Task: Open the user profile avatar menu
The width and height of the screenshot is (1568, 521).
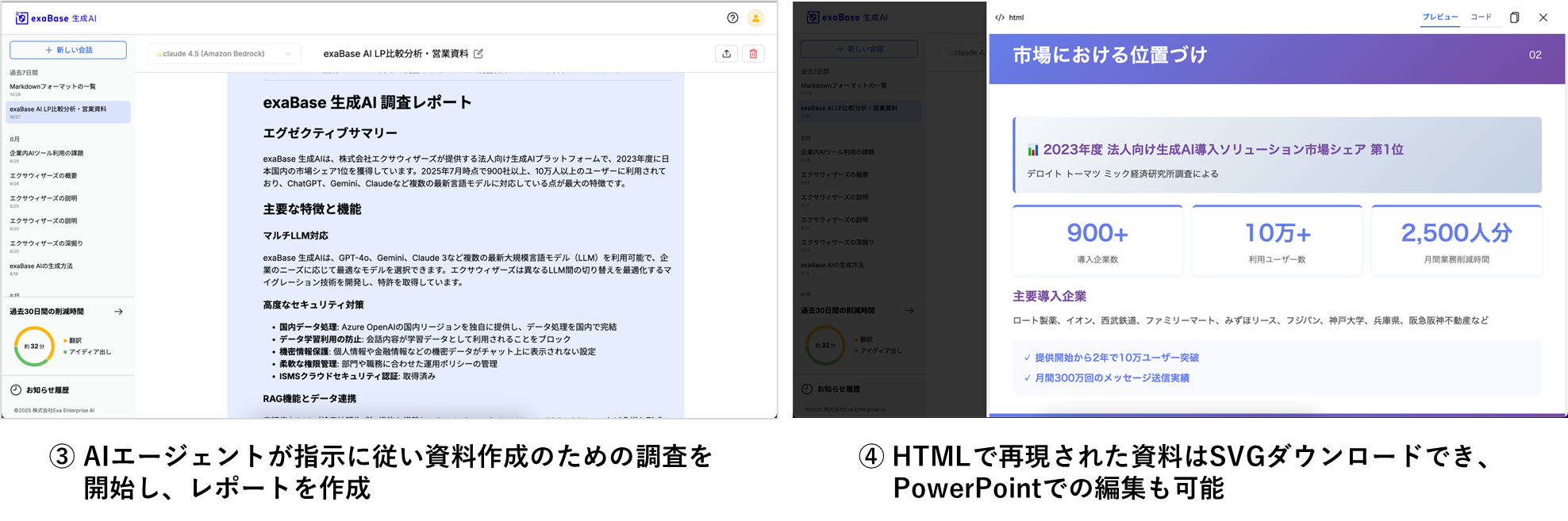Action: (x=755, y=18)
